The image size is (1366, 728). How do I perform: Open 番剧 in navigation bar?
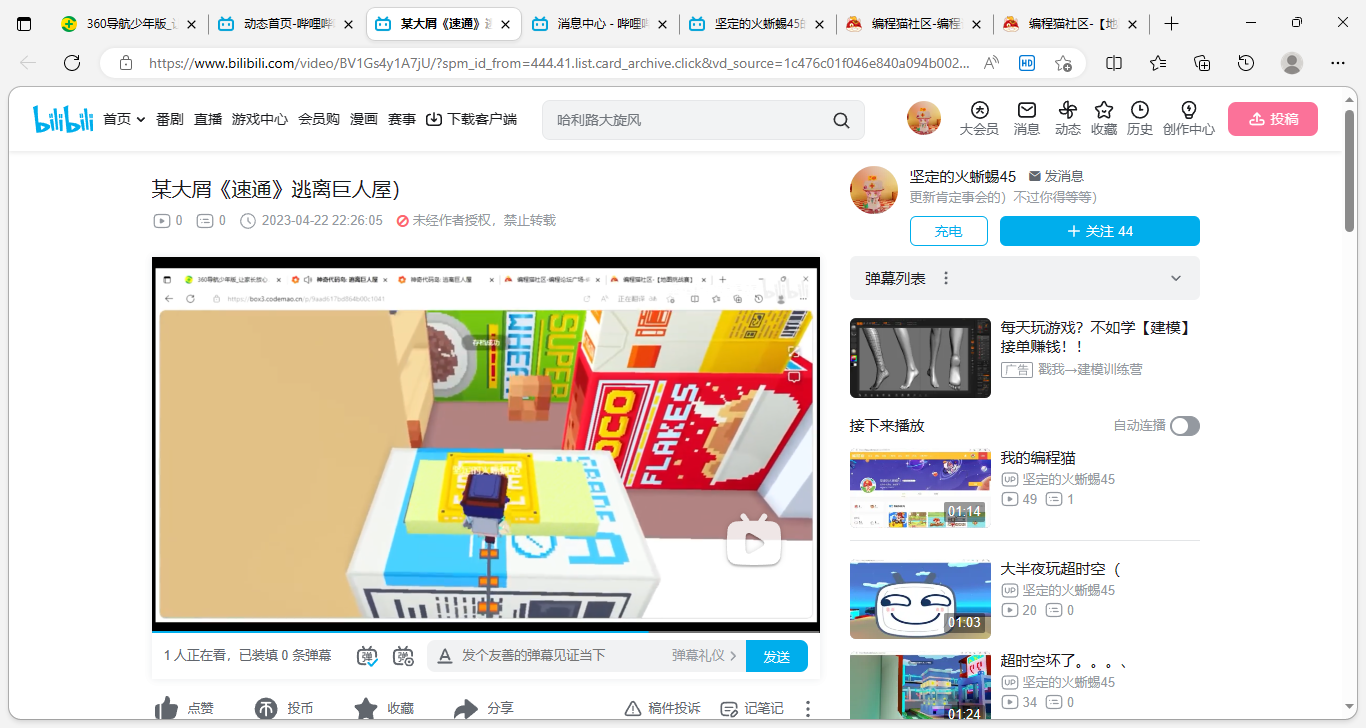pyautogui.click(x=170, y=119)
